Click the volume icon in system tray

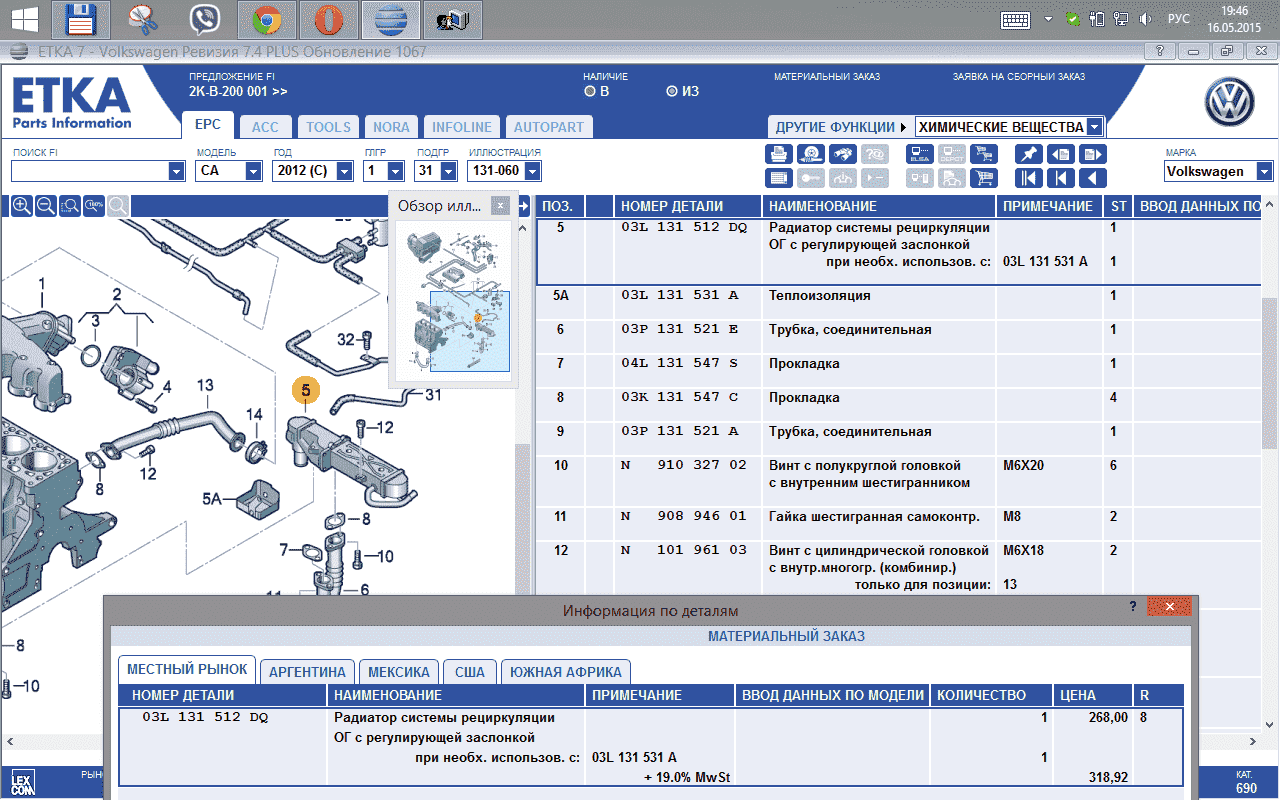click(x=1146, y=18)
